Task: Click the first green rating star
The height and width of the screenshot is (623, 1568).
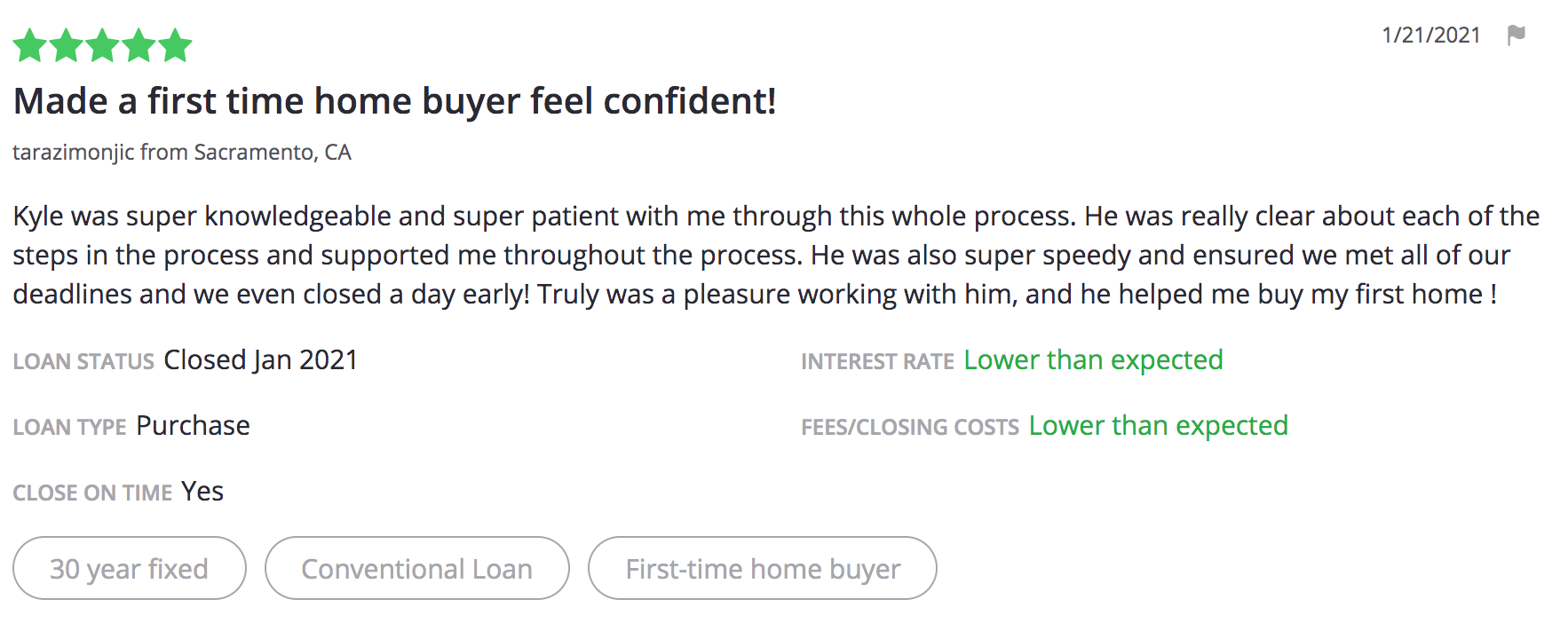Action: click(30, 45)
